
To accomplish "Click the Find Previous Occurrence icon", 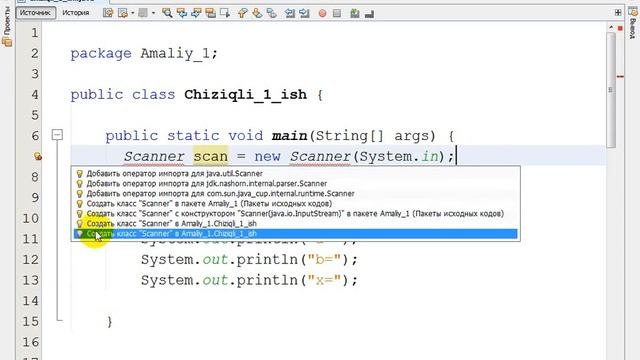I will click(x=182, y=13).
